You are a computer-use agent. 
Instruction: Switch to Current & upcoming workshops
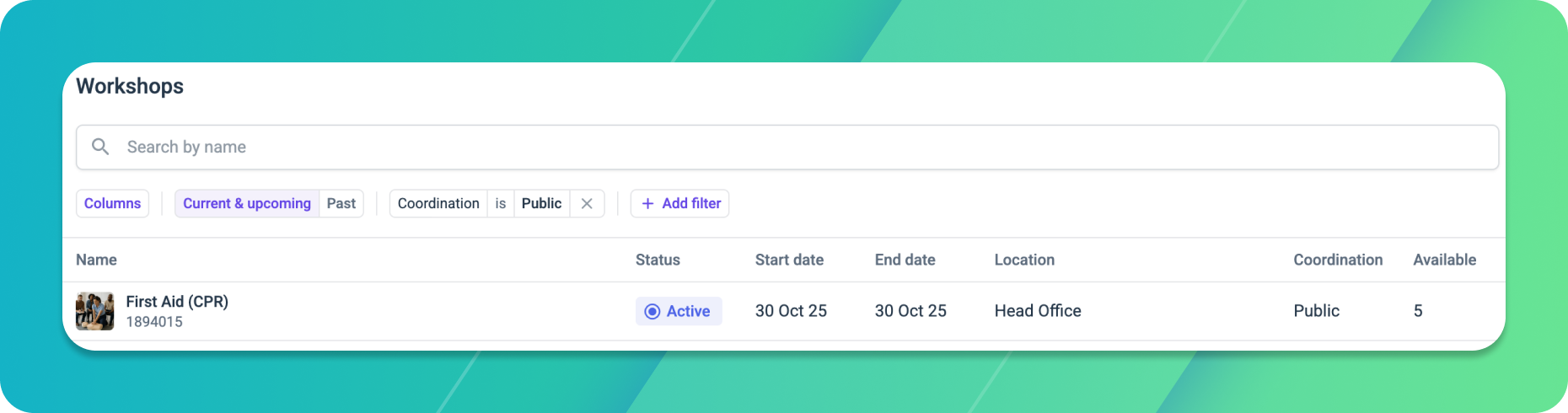point(247,203)
